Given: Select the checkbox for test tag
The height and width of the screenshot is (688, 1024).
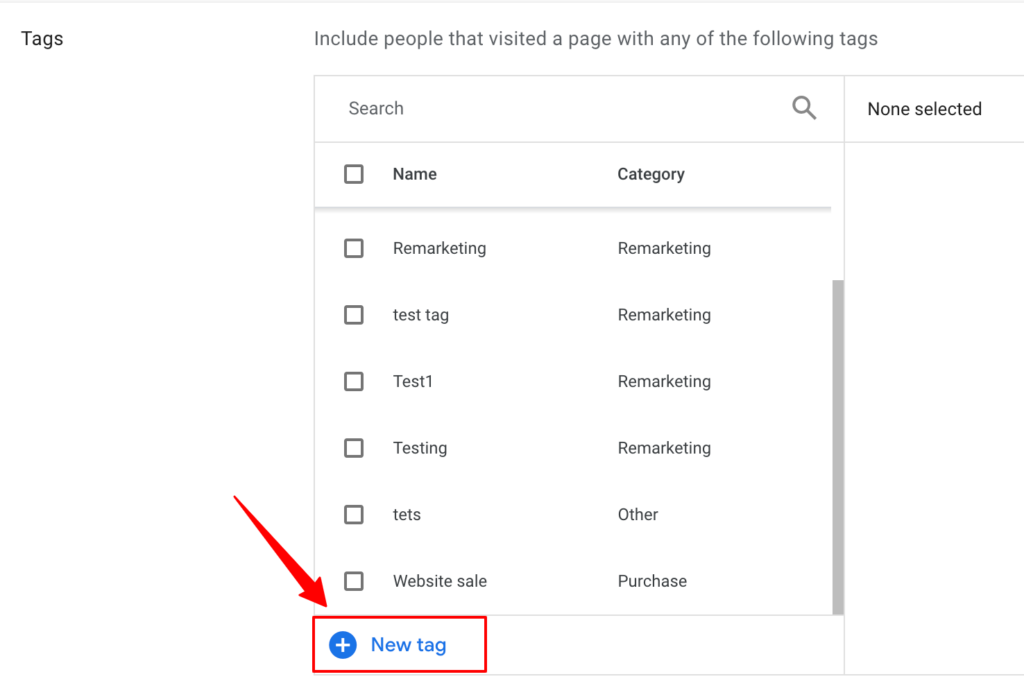Looking at the screenshot, I should point(353,314).
